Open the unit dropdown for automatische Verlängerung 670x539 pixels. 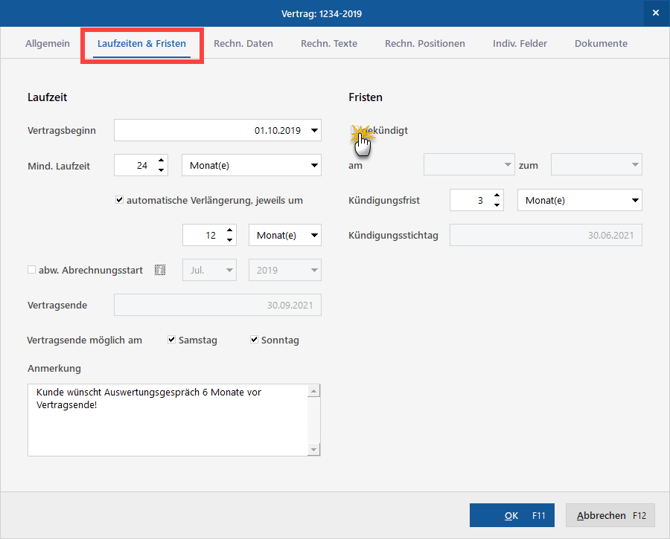(314, 236)
